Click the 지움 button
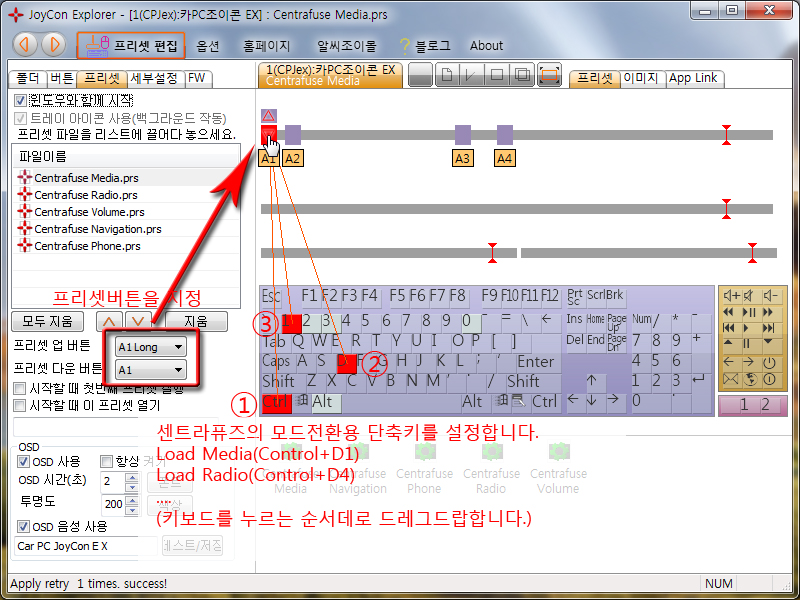The image size is (800, 600). (196, 321)
